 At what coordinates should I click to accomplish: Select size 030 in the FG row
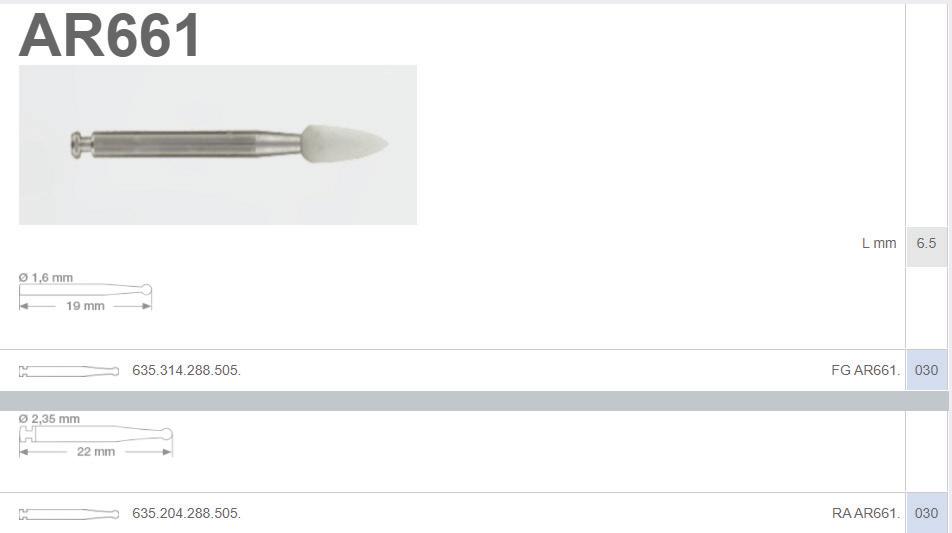point(926,370)
